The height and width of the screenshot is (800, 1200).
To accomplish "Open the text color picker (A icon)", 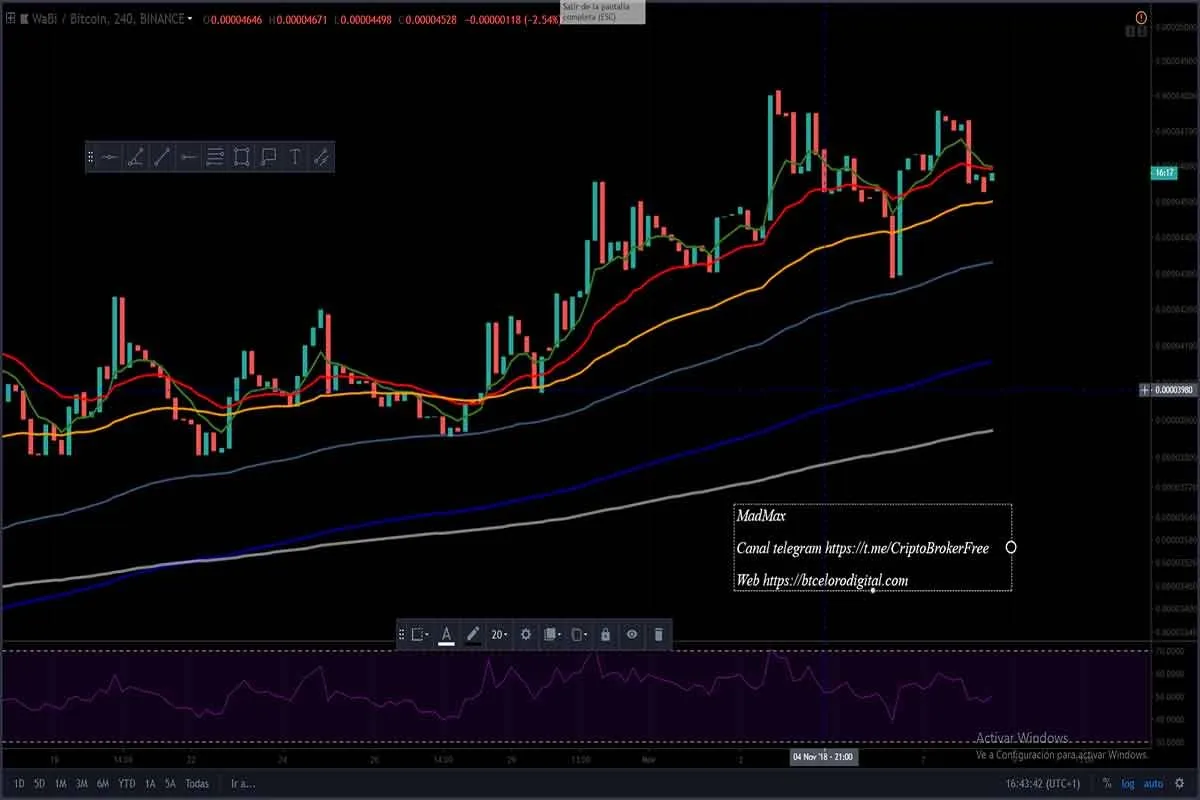I will 446,634.
